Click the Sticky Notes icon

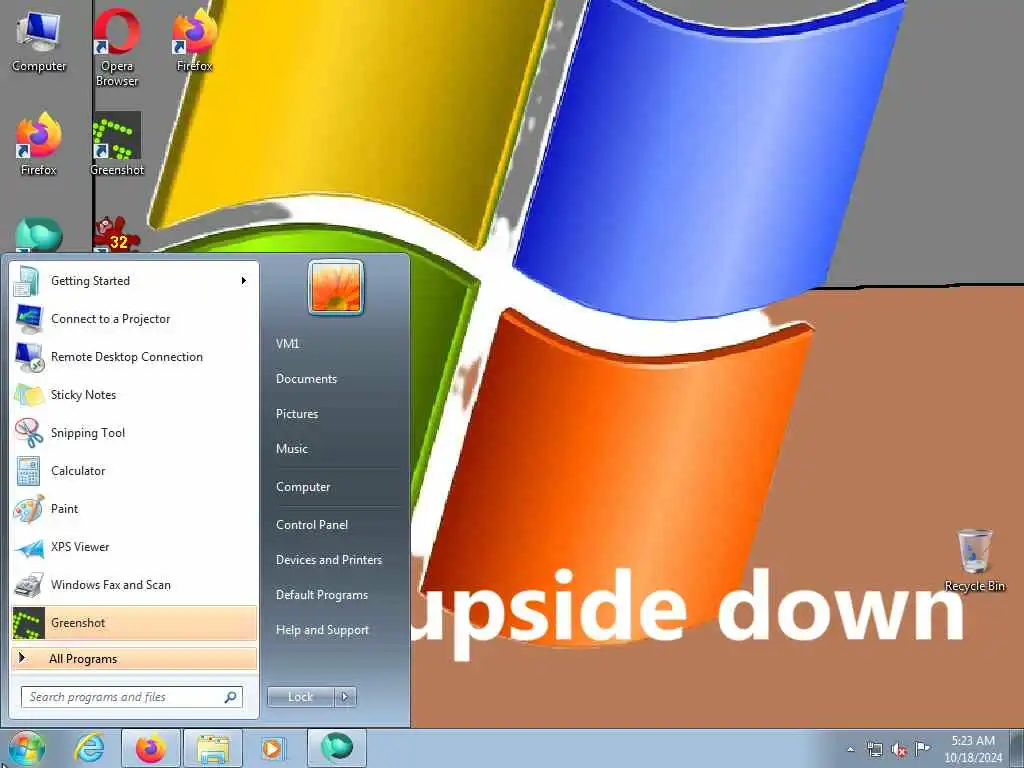point(29,395)
